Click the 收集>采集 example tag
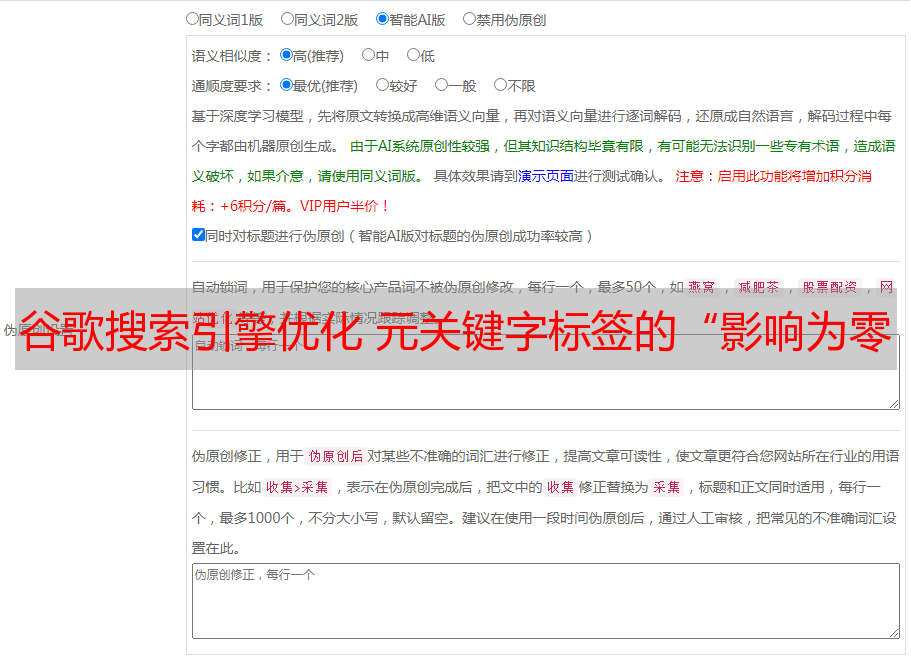Image resolution: width=911 pixels, height=658 pixels. [x=297, y=487]
